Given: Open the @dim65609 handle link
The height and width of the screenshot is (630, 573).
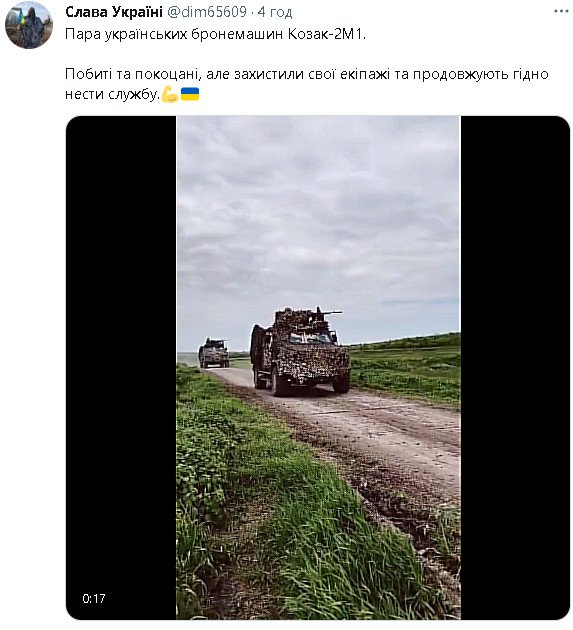Looking at the screenshot, I should tap(207, 12).
